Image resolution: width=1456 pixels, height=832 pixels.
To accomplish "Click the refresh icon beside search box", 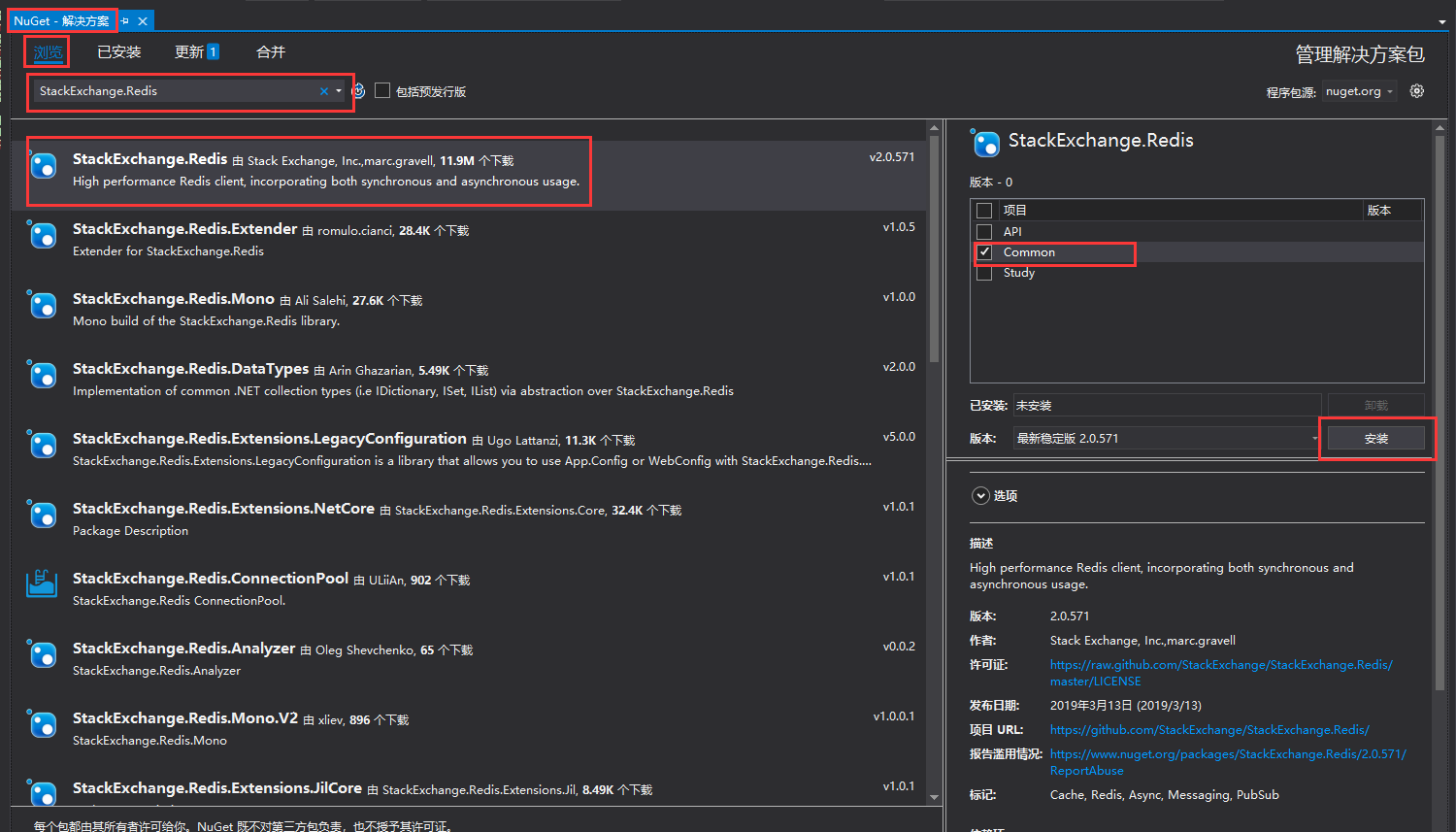I will (358, 91).
